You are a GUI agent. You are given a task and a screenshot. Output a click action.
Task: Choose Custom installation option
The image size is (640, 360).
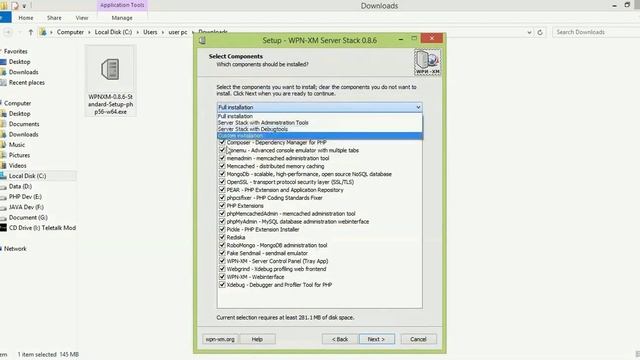click(320, 136)
